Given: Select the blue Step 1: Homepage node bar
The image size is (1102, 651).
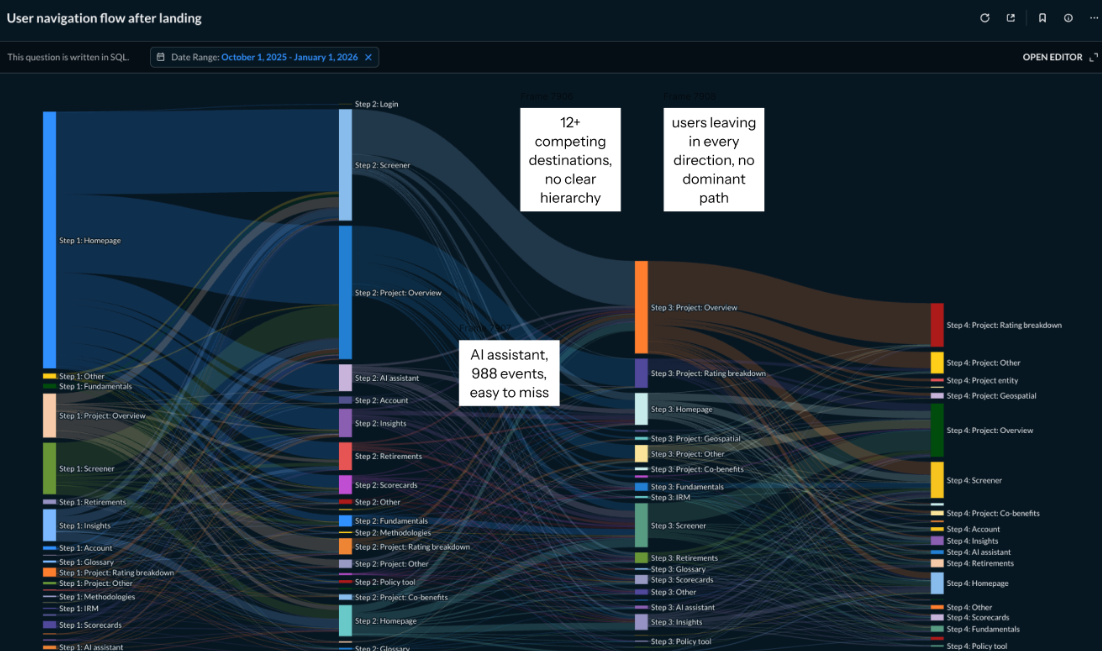Looking at the screenshot, I should click(x=49, y=240).
